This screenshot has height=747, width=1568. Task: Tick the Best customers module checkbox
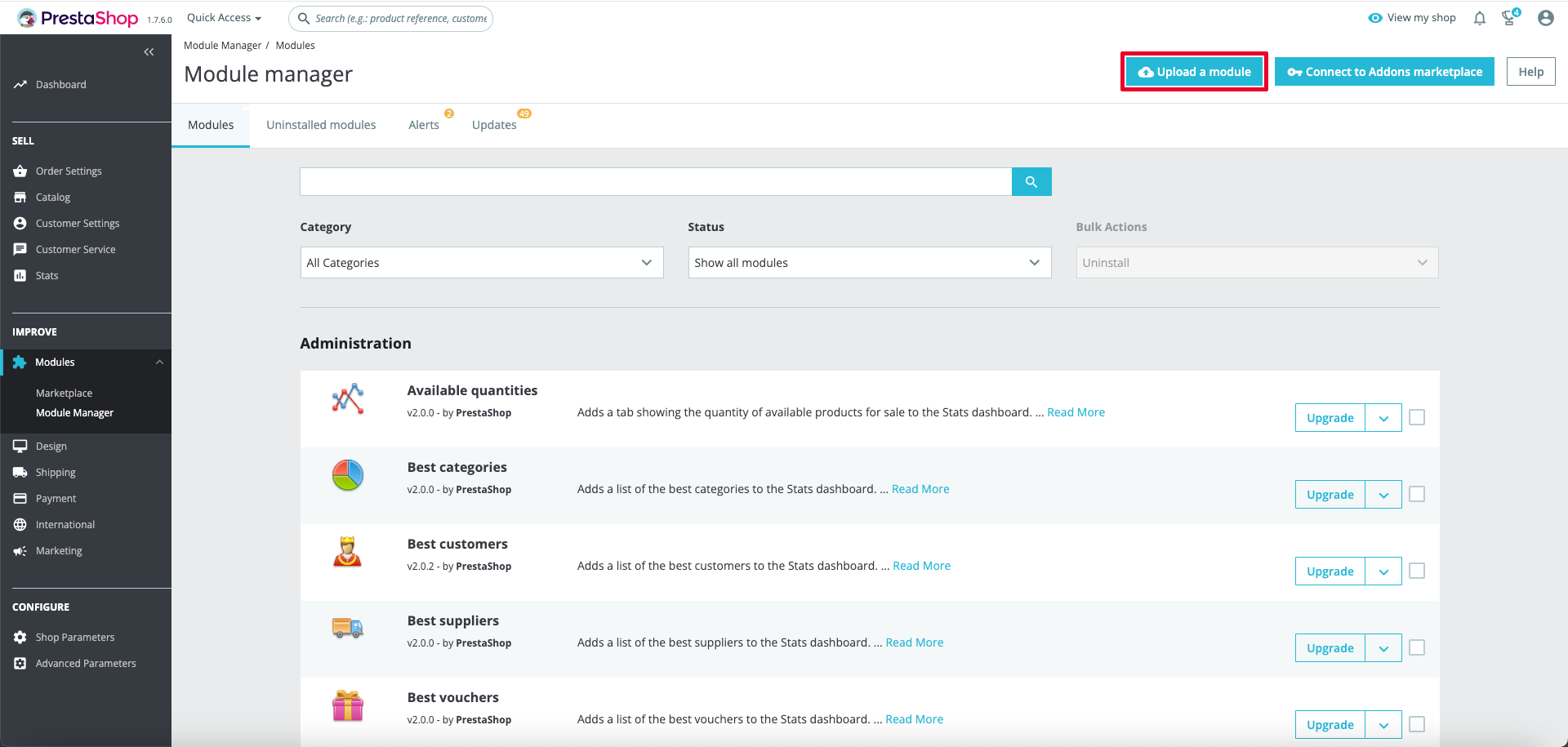pyautogui.click(x=1417, y=571)
